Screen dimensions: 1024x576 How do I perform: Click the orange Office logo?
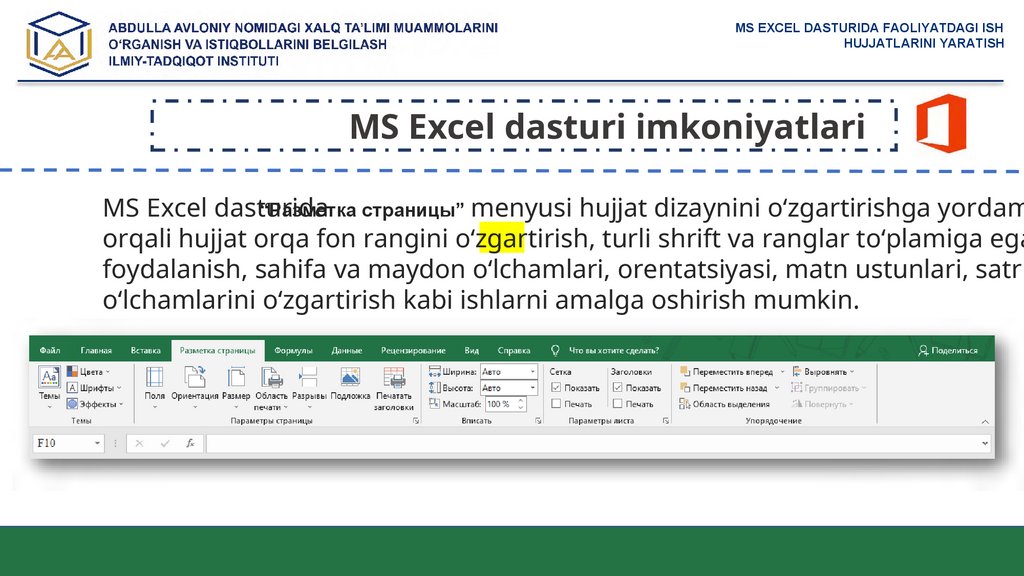click(941, 123)
